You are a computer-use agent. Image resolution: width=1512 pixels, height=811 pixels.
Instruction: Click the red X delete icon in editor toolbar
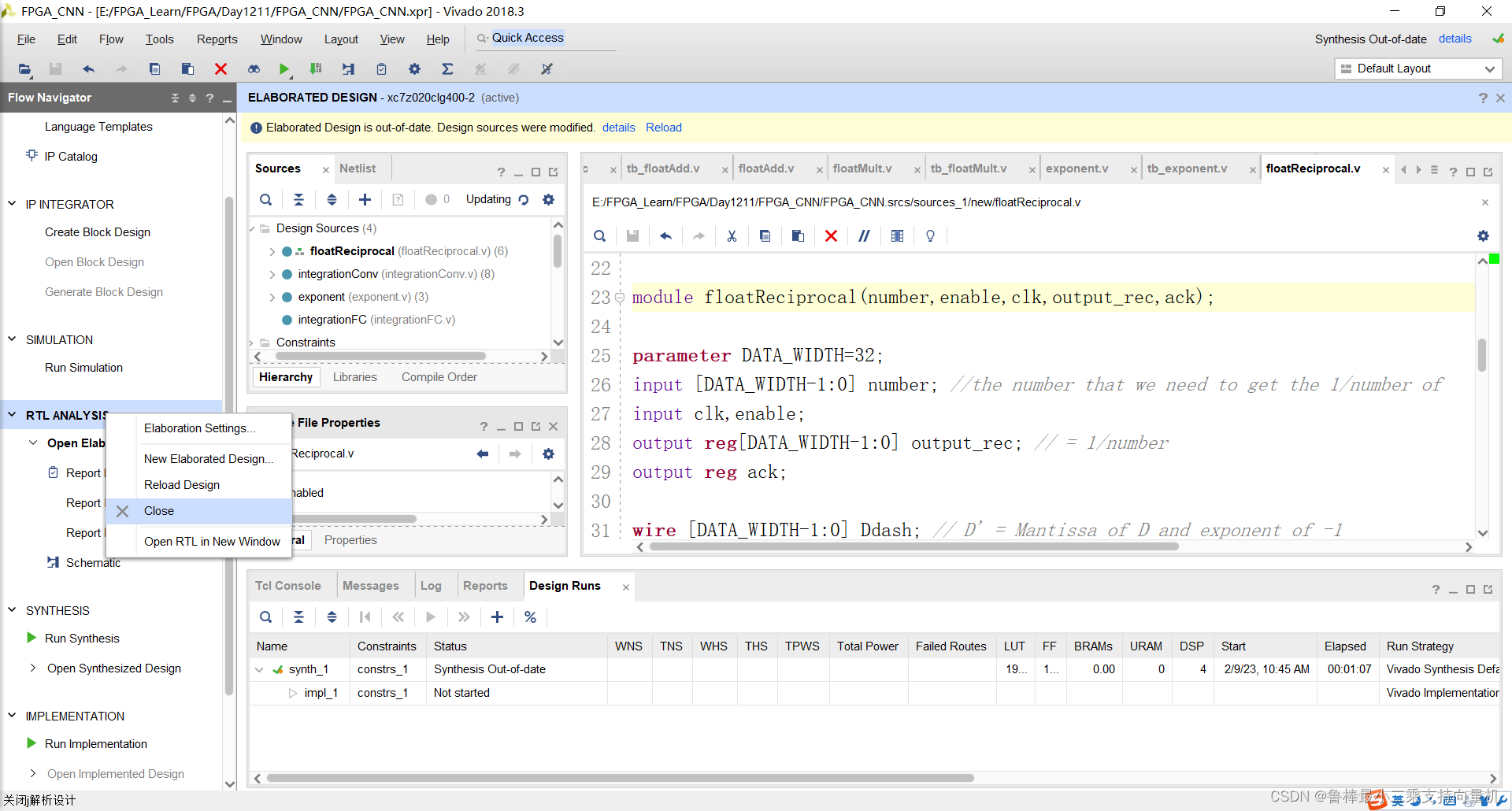tap(831, 236)
